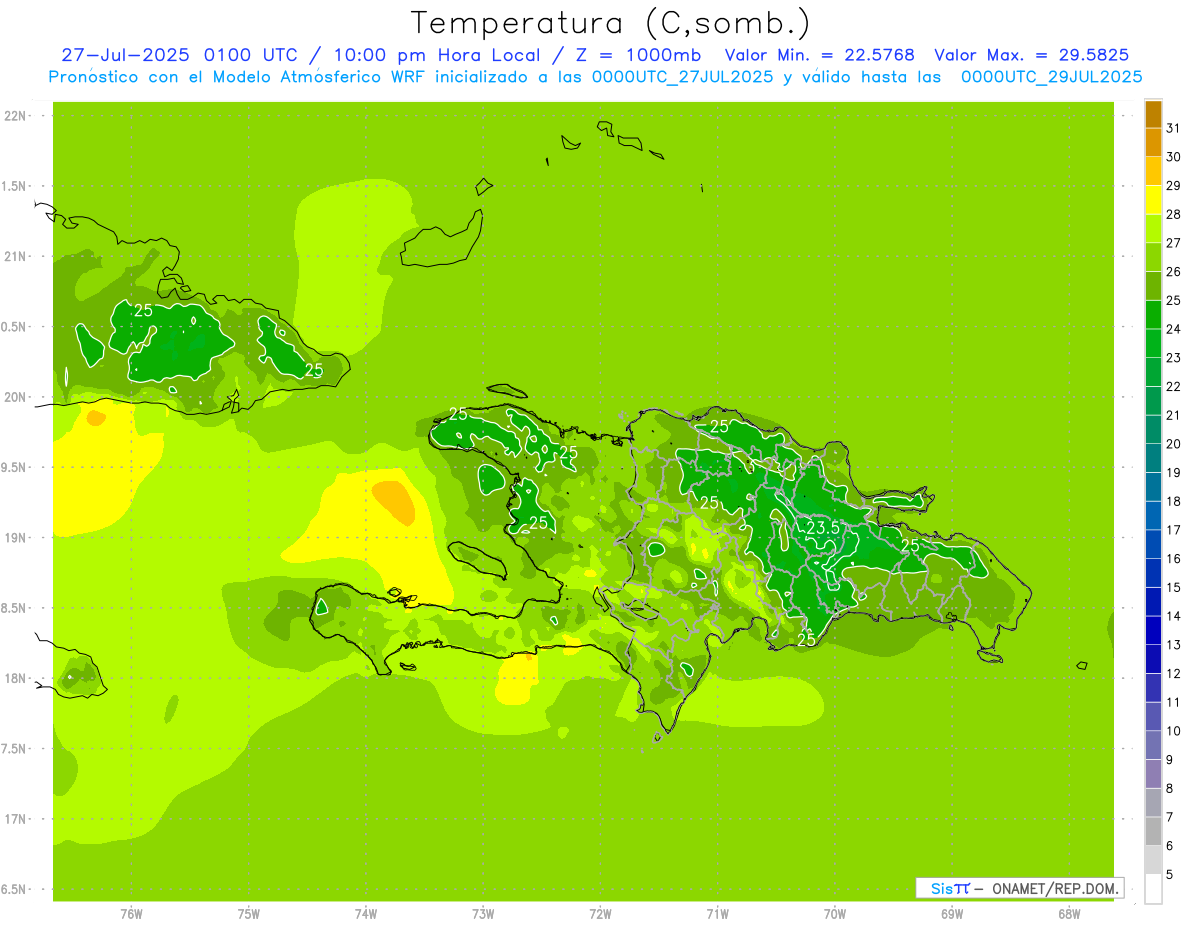Click the "23.5" contour label on the map
Viewport: 1200px width, 927px height.
coord(822,527)
